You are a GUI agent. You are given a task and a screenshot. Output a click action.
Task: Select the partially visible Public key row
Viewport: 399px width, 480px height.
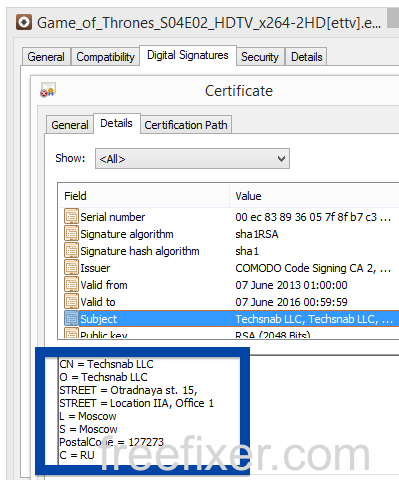[229, 333]
